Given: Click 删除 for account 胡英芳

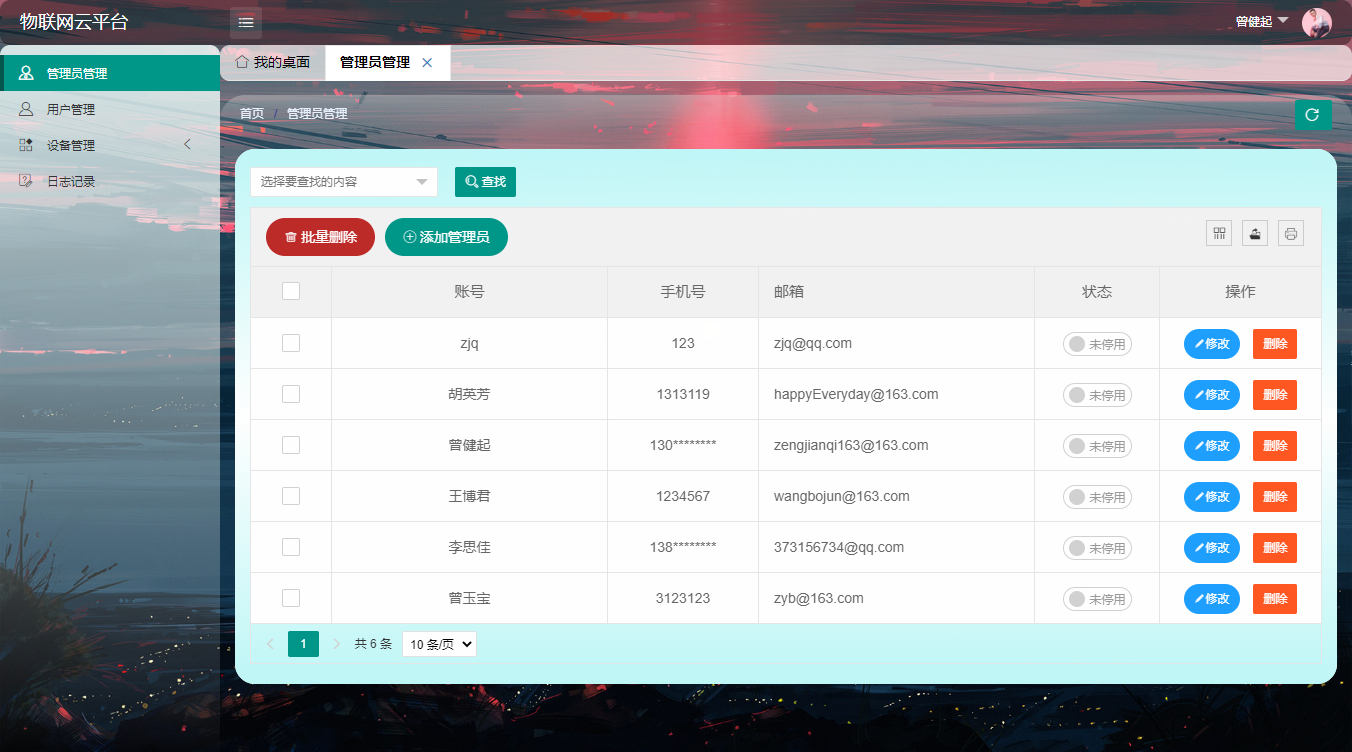Looking at the screenshot, I should (1275, 395).
